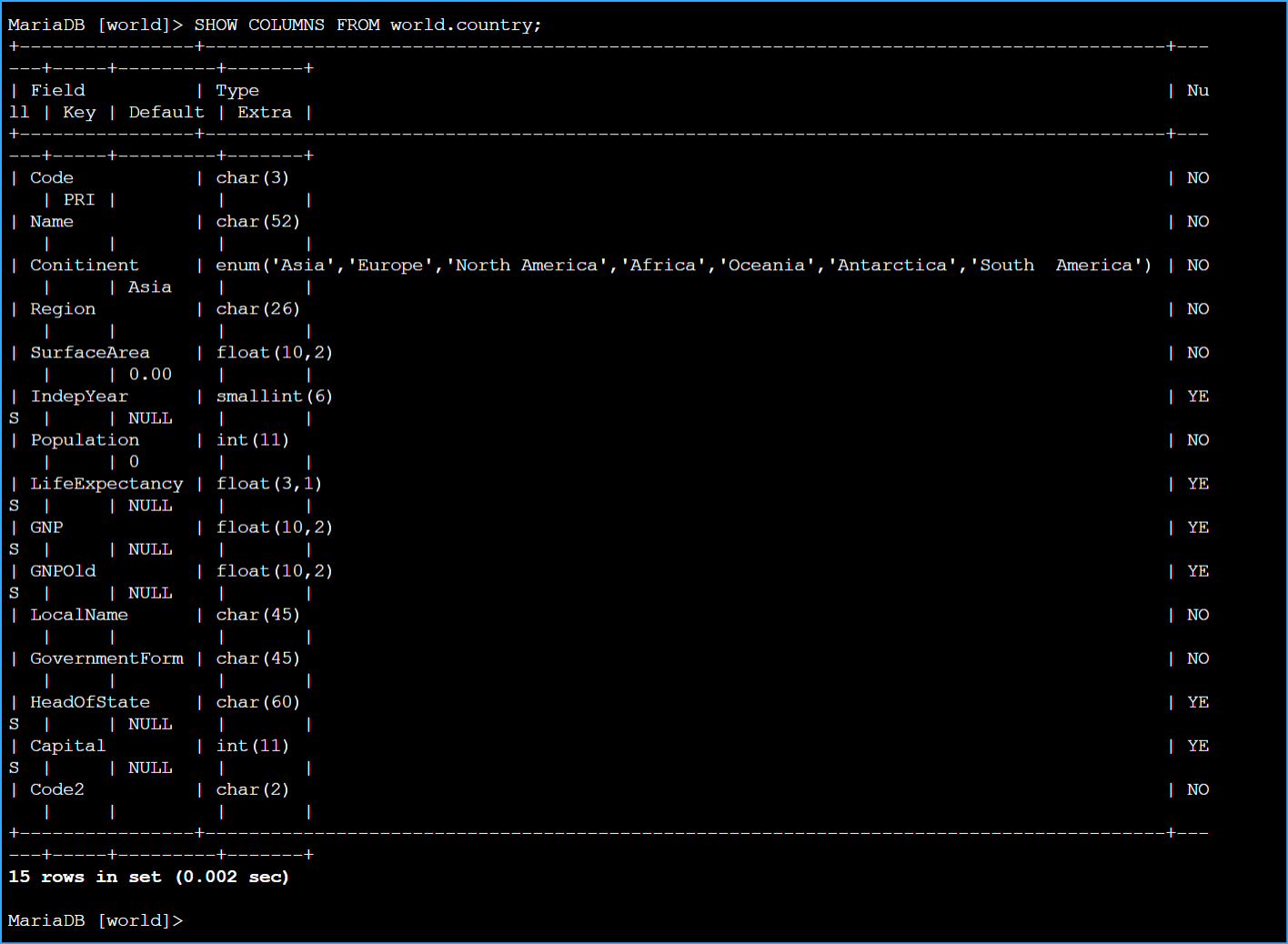Select the LifeExpectancy field name
This screenshot has height=944, width=1288.
point(106,483)
